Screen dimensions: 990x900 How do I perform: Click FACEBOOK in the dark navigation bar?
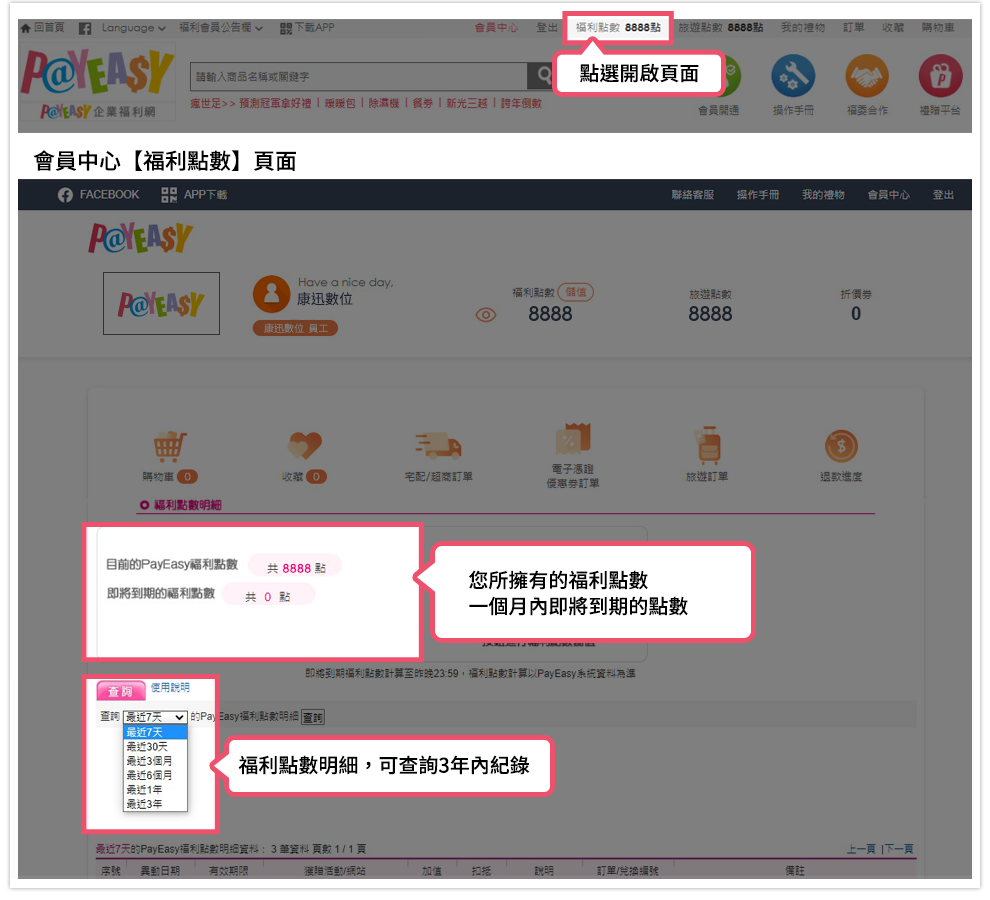(x=98, y=195)
